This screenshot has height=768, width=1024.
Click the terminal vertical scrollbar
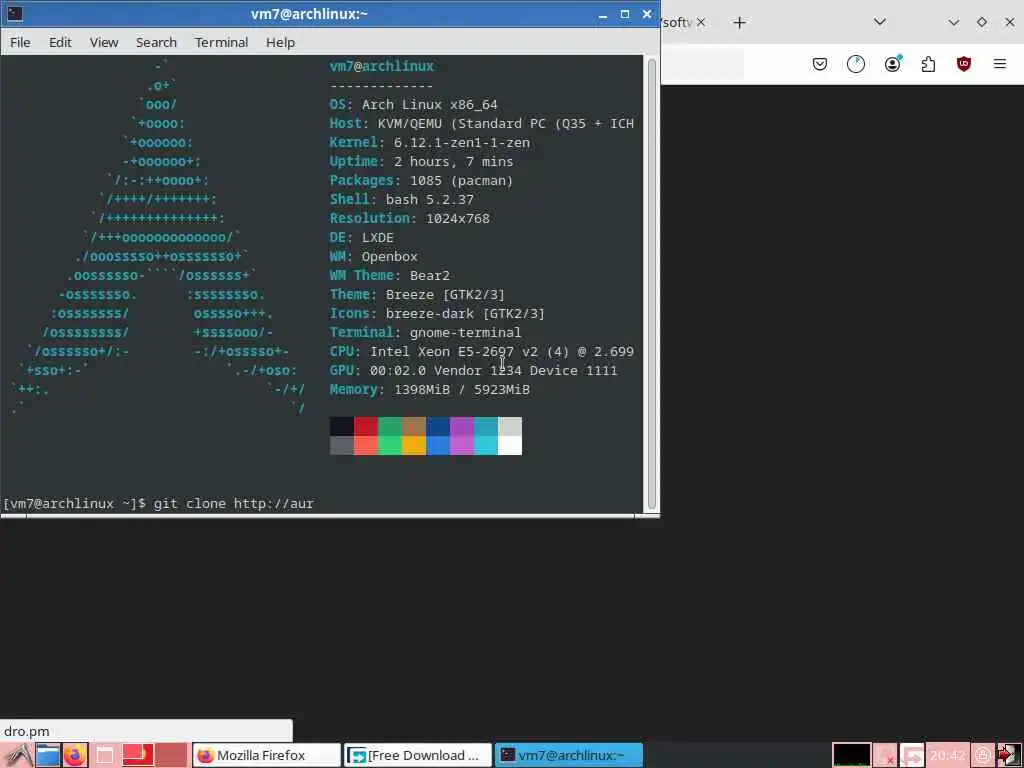pos(651,284)
